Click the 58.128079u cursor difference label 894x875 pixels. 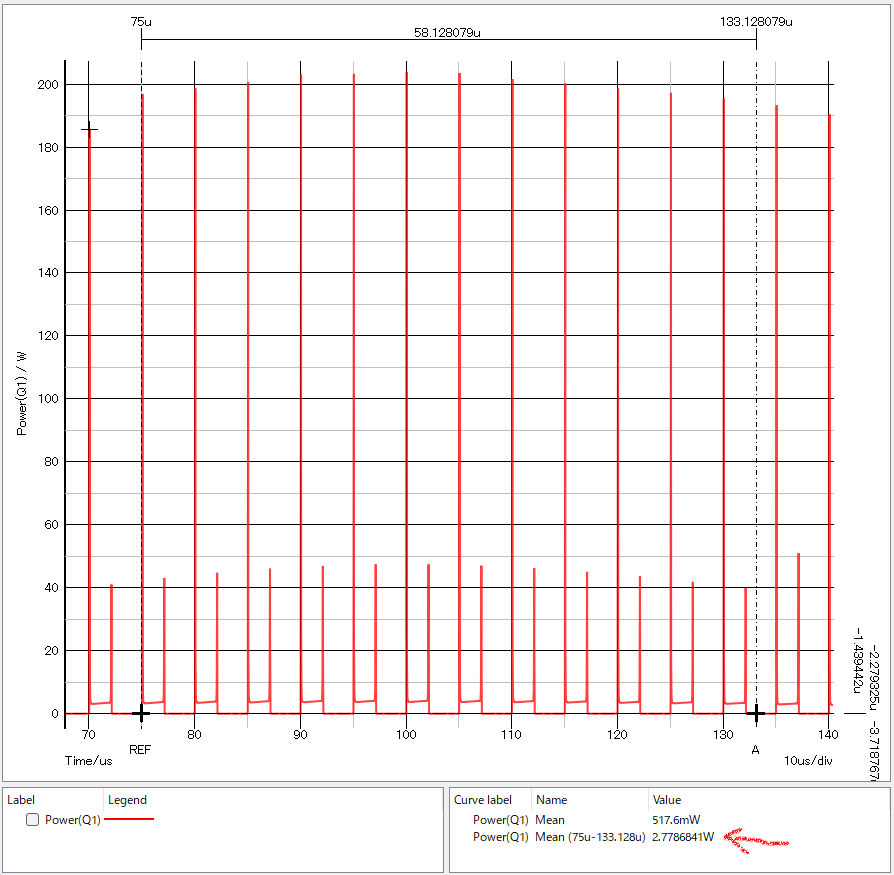(x=447, y=33)
